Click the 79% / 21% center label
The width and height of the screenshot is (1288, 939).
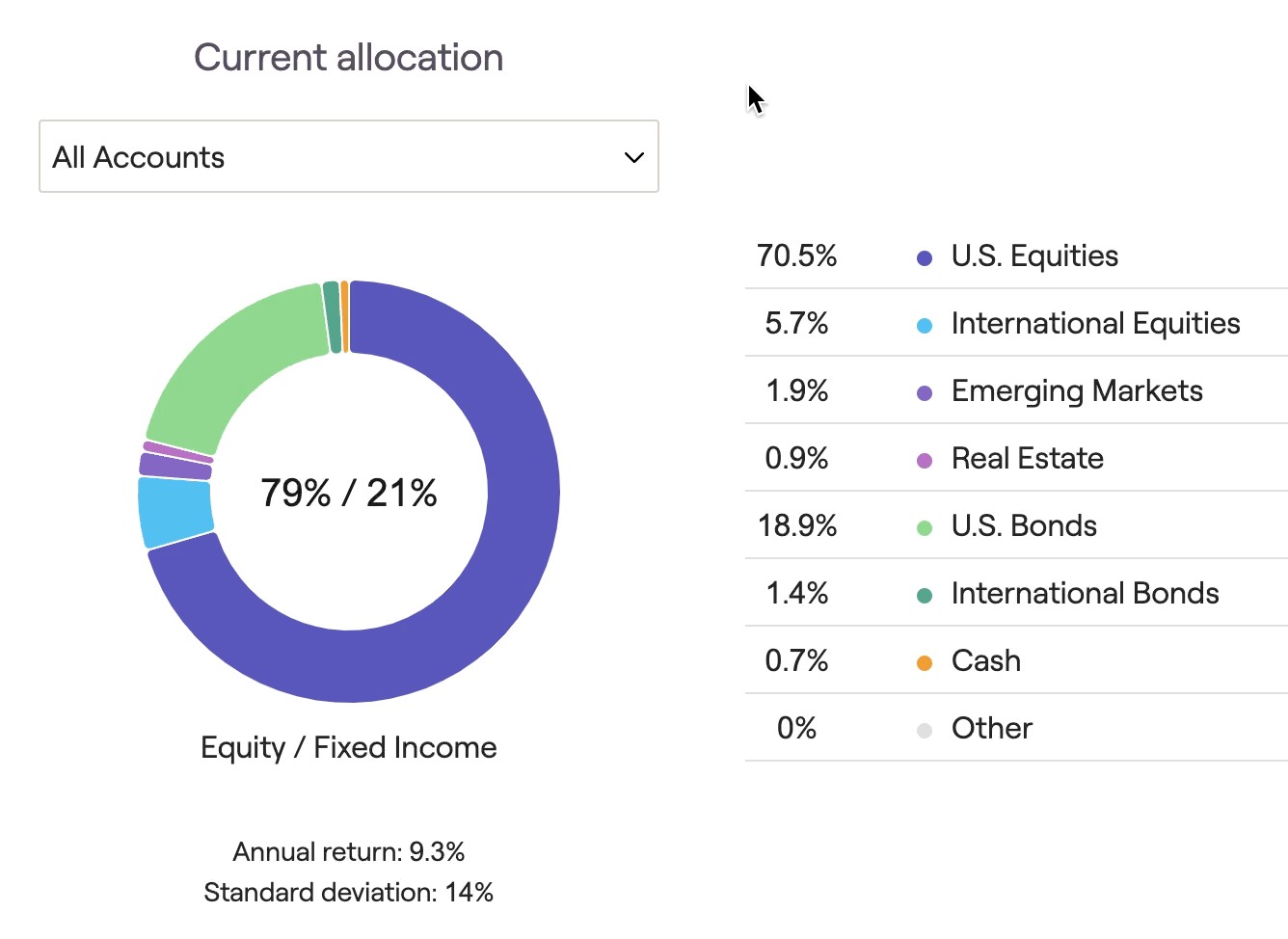point(348,493)
